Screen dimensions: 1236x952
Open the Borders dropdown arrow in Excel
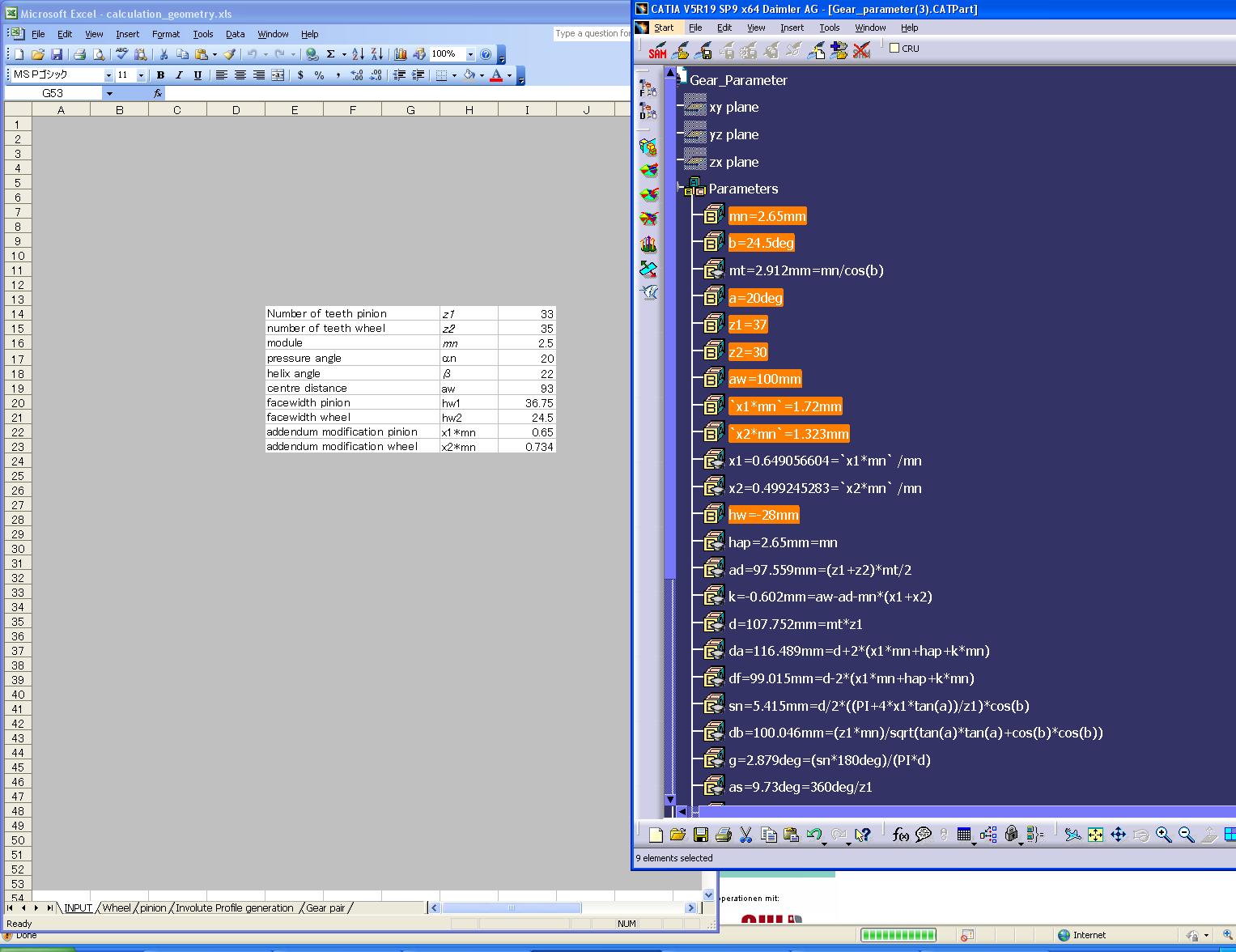click(454, 75)
